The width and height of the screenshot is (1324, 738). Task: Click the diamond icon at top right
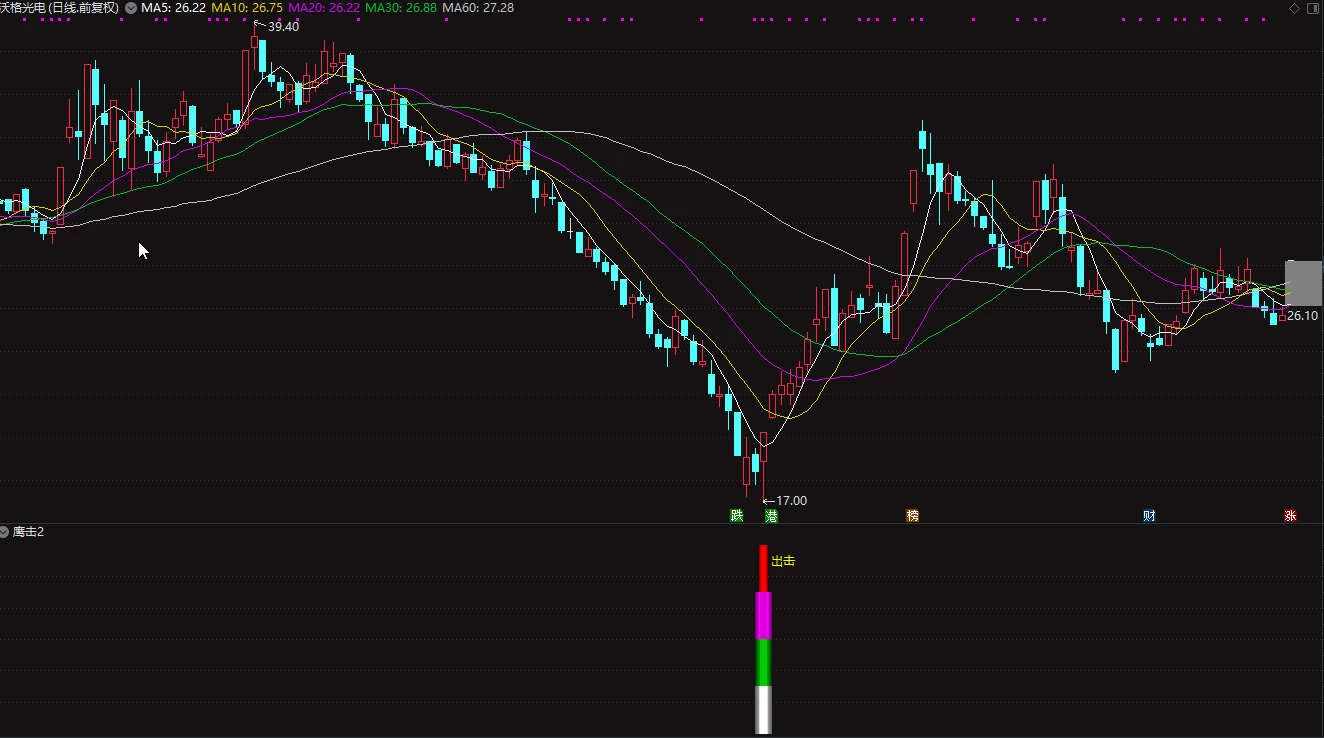[1294, 8]
